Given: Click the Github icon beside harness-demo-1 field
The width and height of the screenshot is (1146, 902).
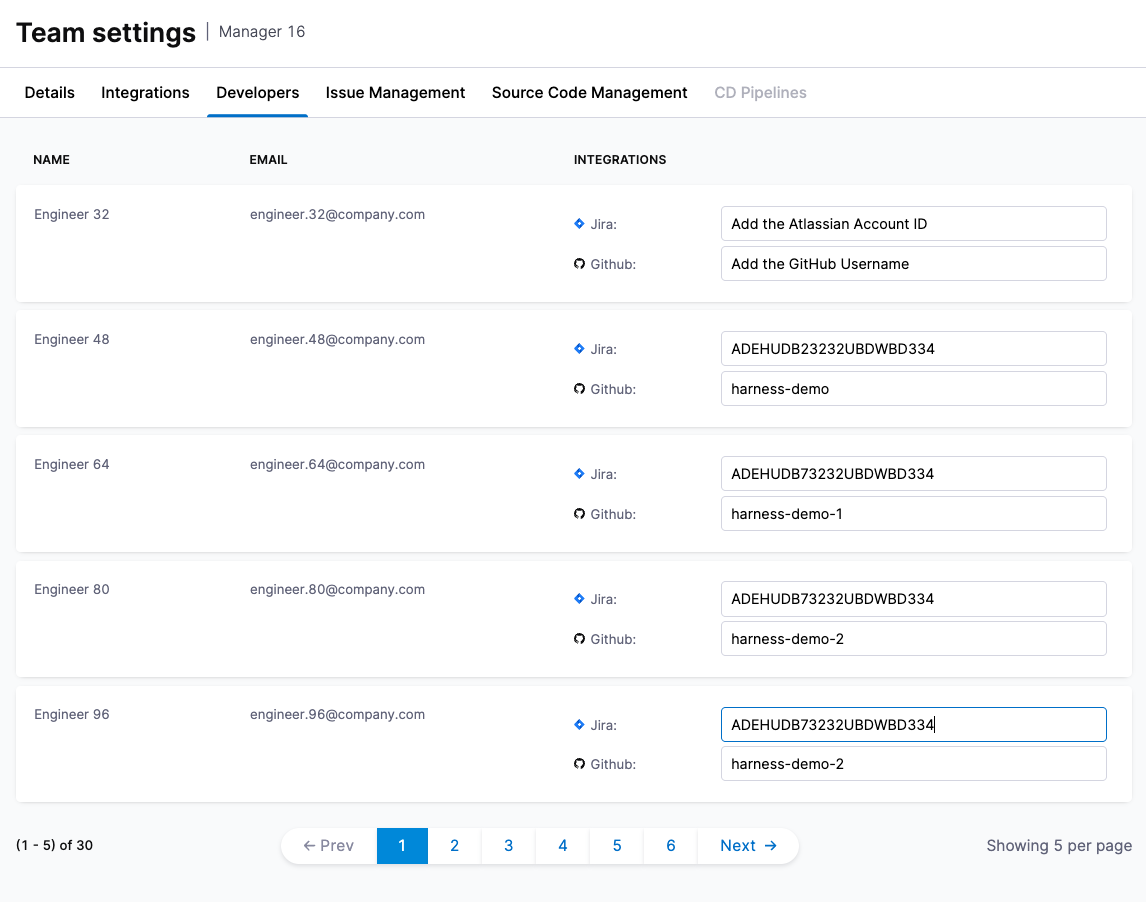Looking at the screenshot, I should (579, 514).
